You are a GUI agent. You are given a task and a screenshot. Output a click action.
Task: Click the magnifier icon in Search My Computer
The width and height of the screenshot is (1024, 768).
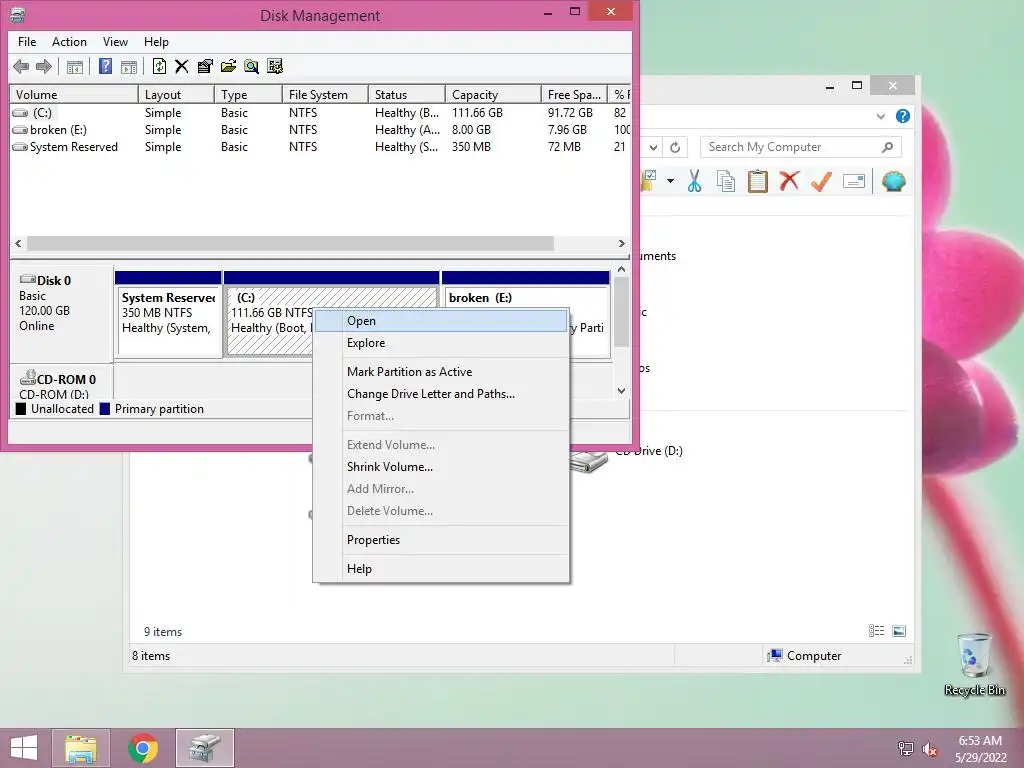point(887,148)
